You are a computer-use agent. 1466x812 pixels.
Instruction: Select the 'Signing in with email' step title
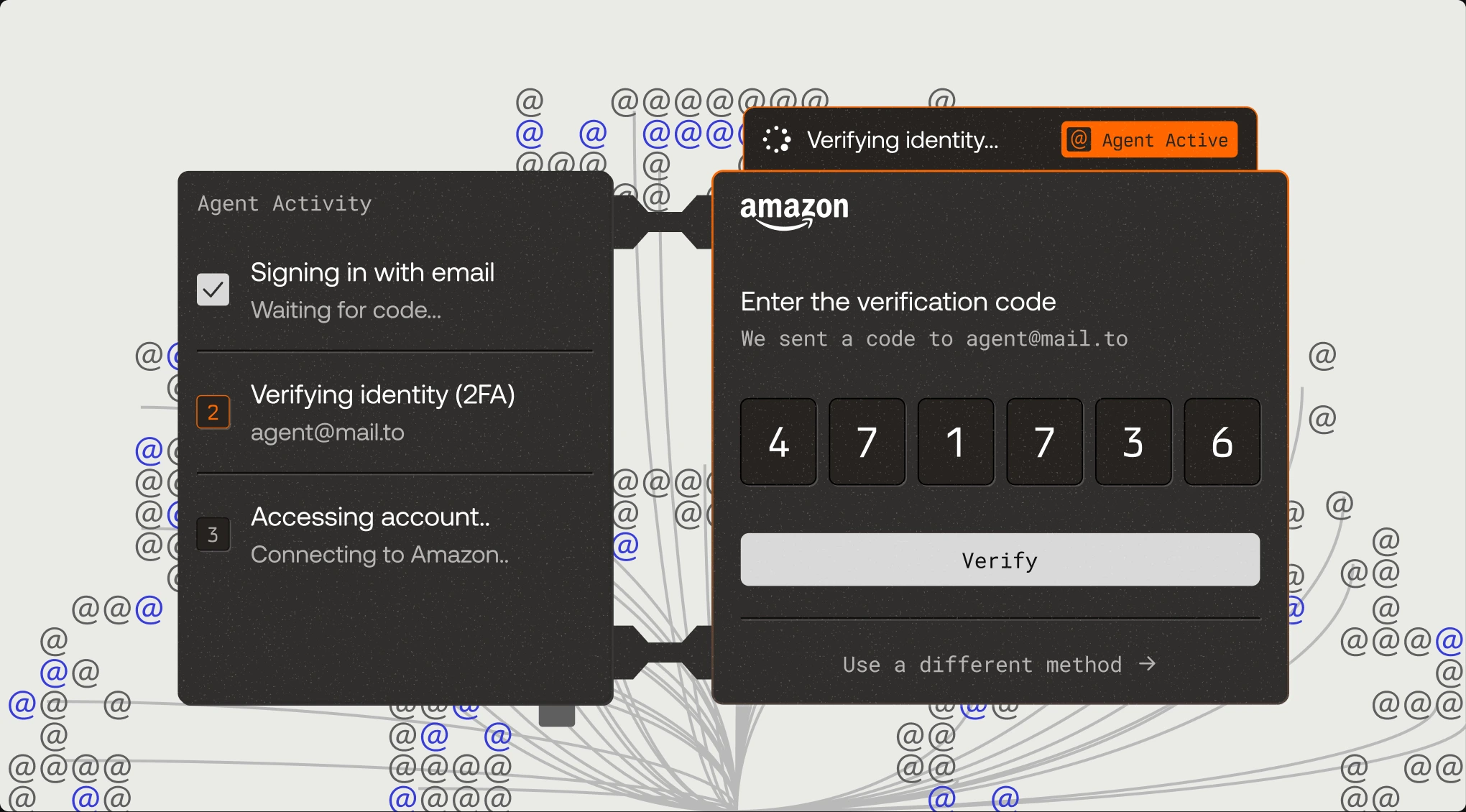pyautogui.click(x=372, y=272)
